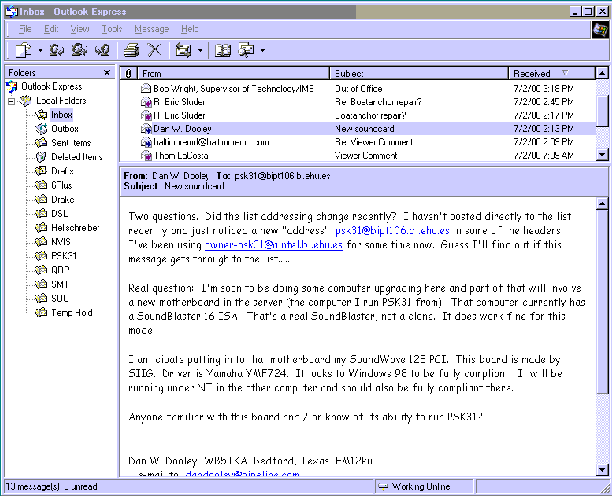Click the owner-psk31 email link in body
This screenshot has width=612, height=496.
tap(274, 245)
